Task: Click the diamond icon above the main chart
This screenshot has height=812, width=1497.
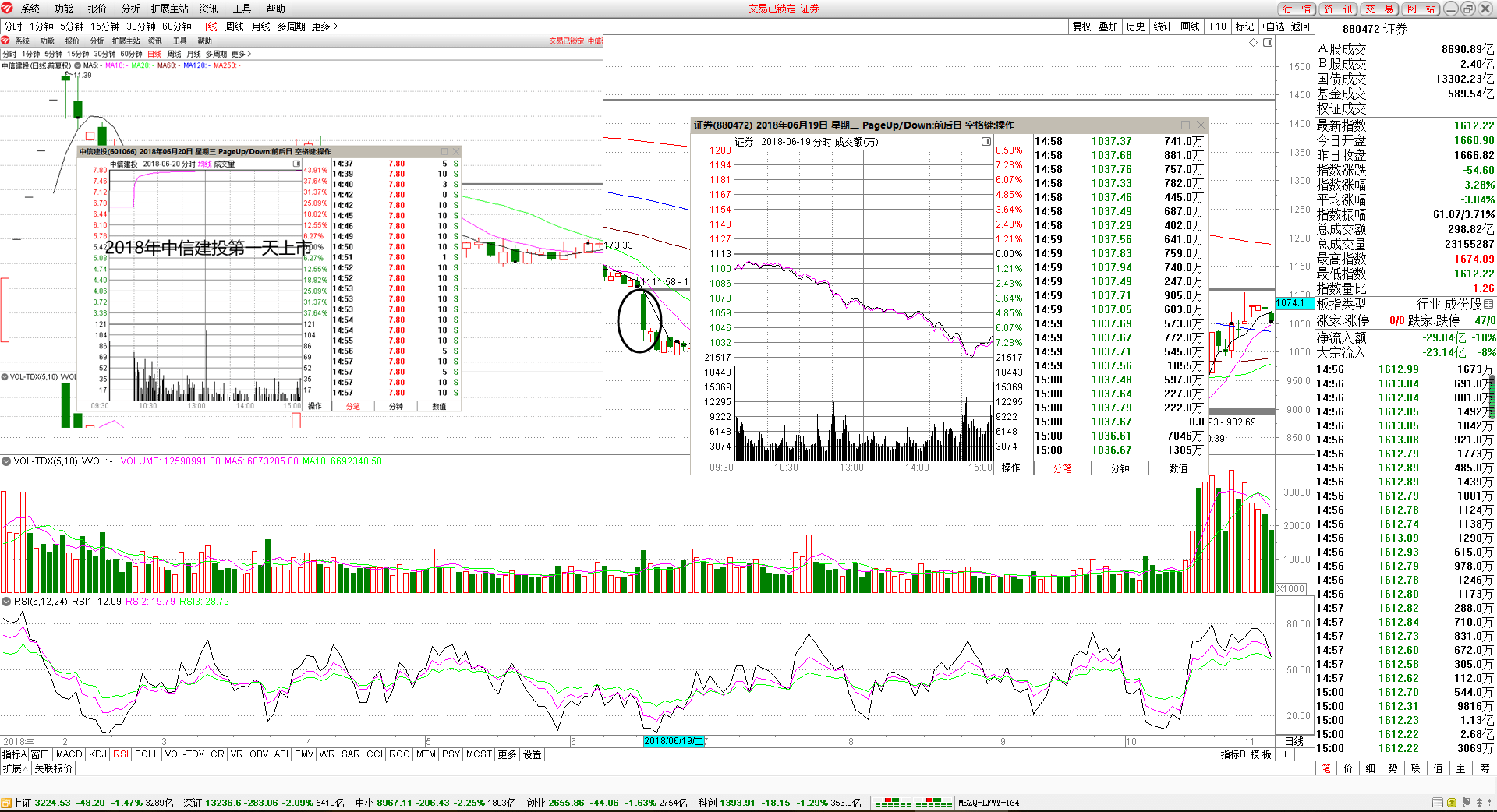Action: [1254, 43]
